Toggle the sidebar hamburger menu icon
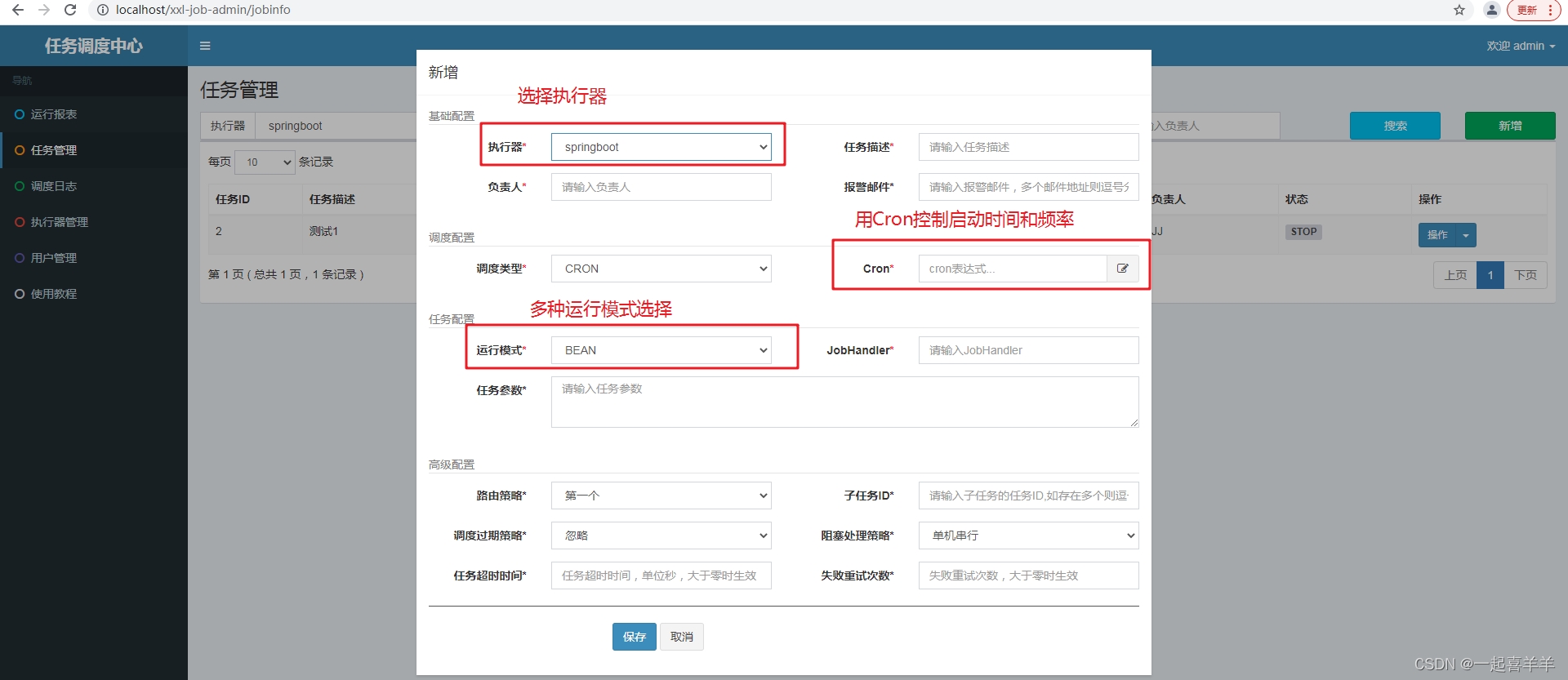 (x=205, y=46)
